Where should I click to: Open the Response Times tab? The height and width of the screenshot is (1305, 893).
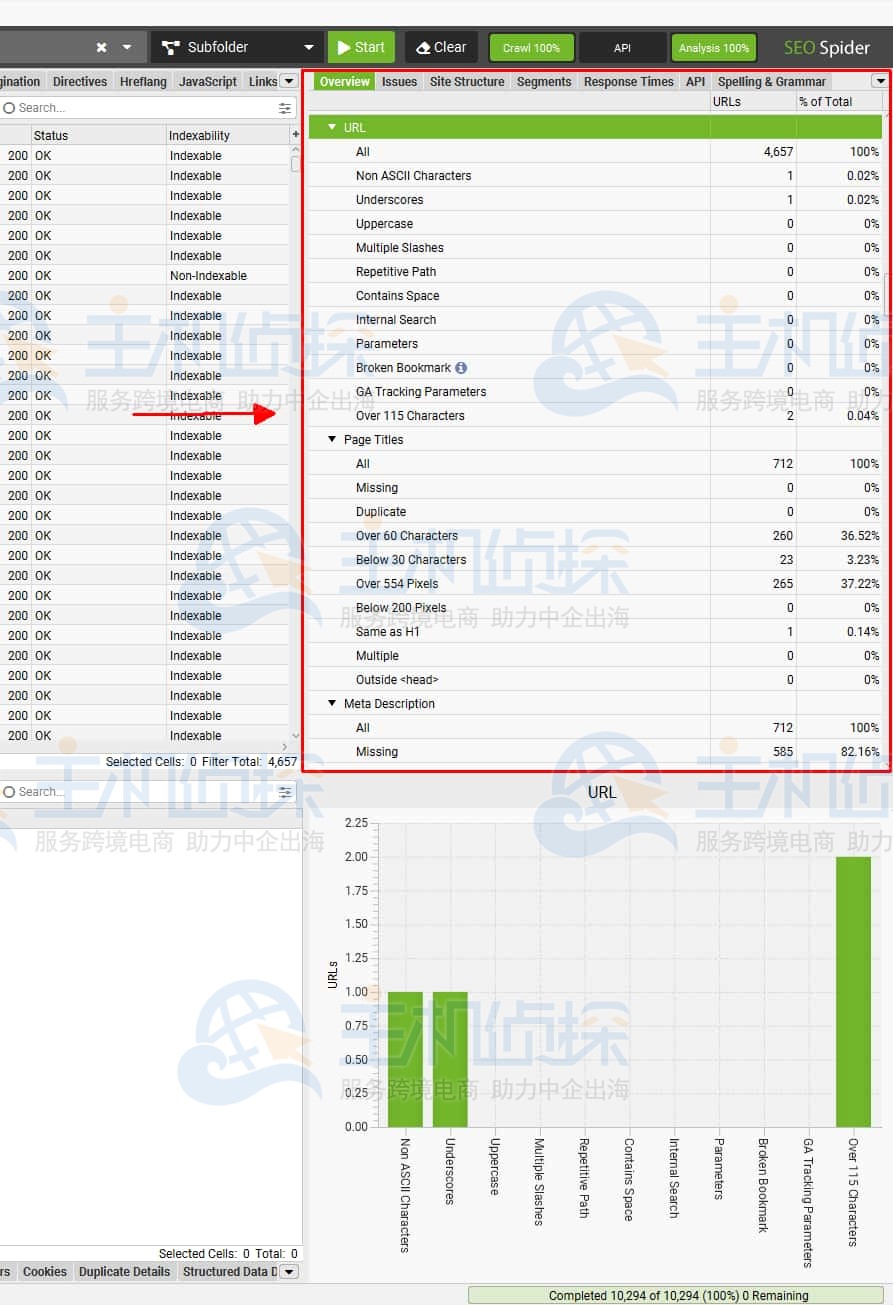pos(628,82)
